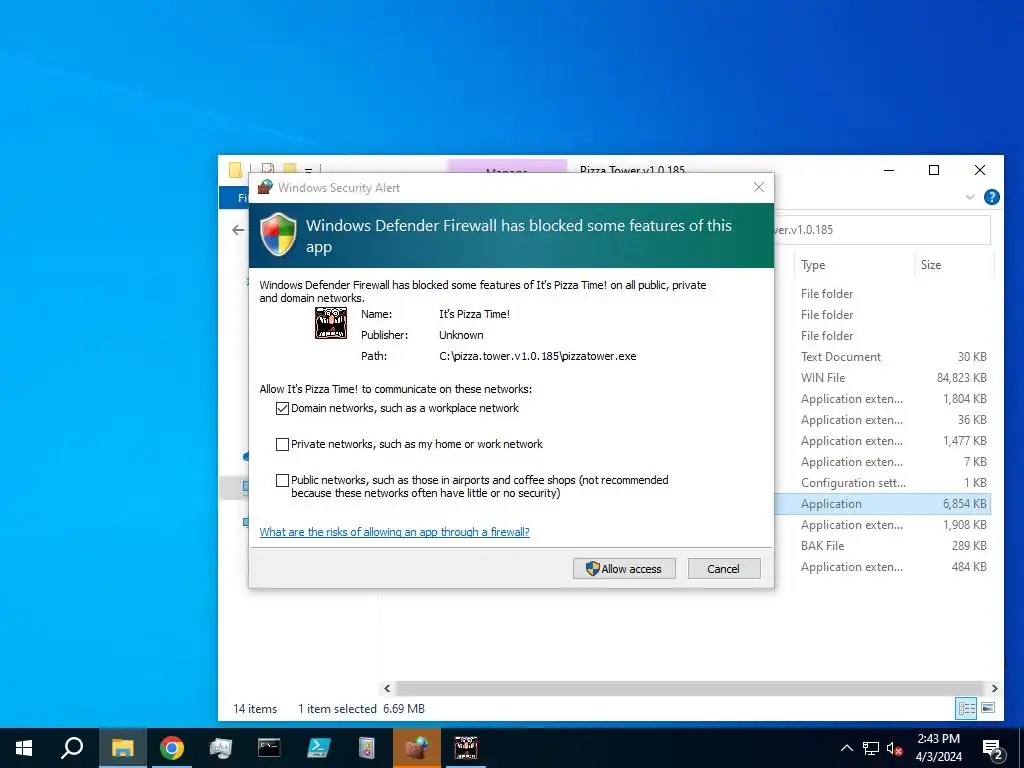Open the Command Prompt taskbar icon
This screenshot has height=768, width=1024.
tap(269, 748)
